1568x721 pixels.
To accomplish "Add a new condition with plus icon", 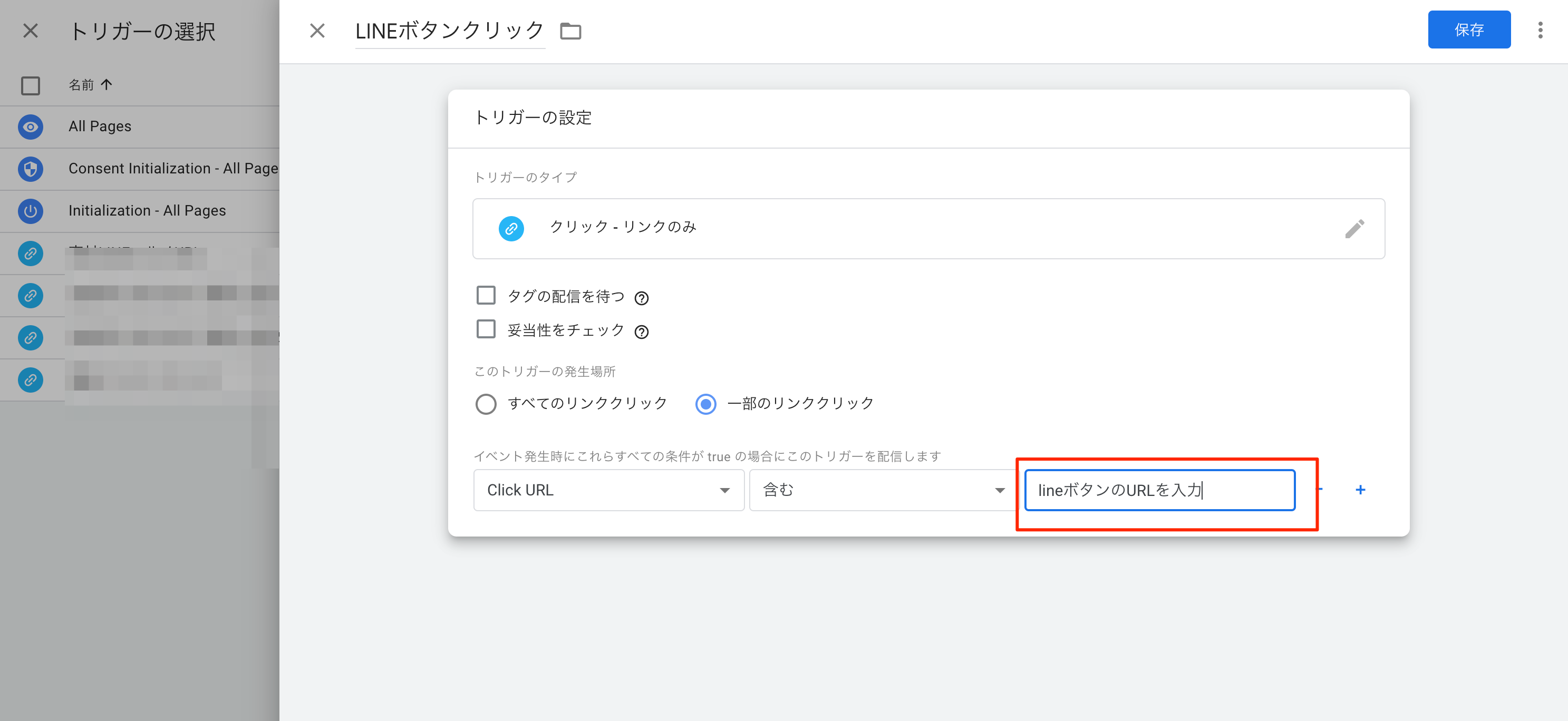I will [x=1360, y=490].
